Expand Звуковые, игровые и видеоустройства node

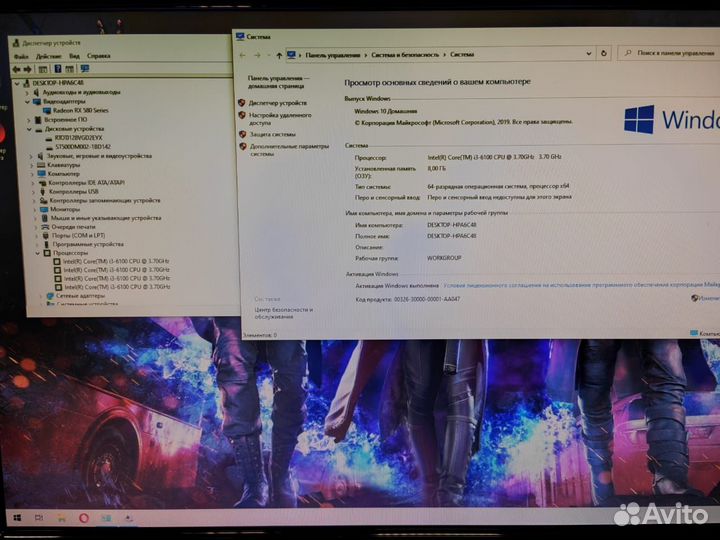coord(31,156)
